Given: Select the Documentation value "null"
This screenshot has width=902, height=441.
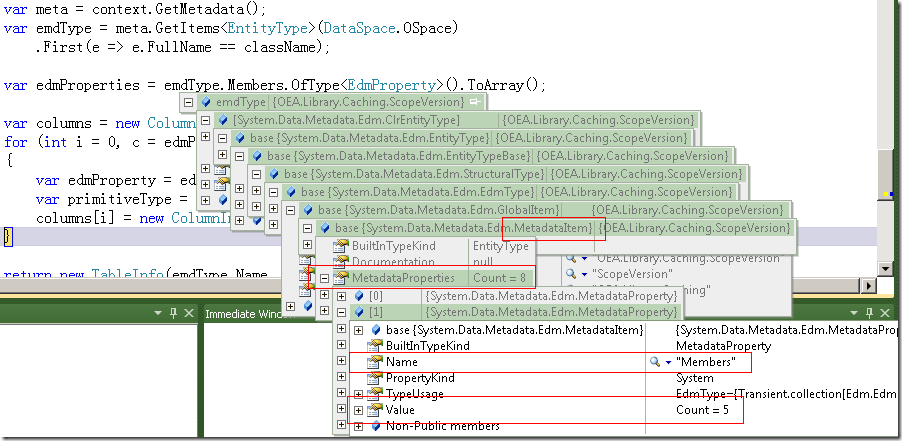Looking at the screenshot, I should (485, 262).
